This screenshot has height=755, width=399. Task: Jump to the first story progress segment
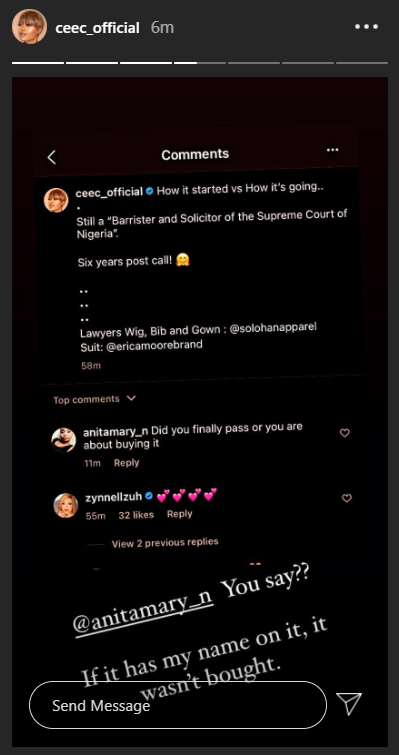click(x=38, y=63)
